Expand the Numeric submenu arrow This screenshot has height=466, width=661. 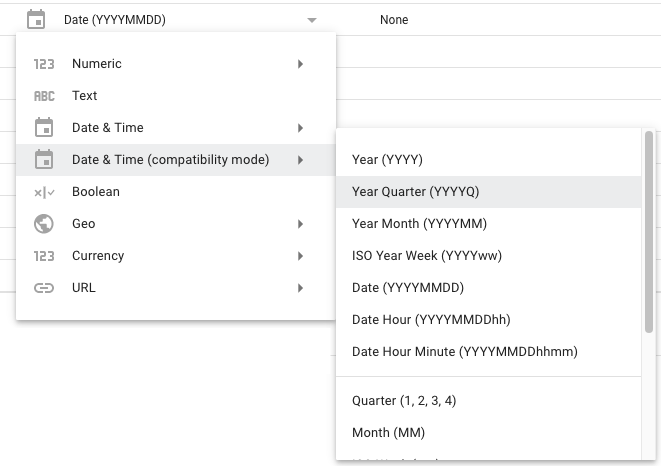click(300, 64)
